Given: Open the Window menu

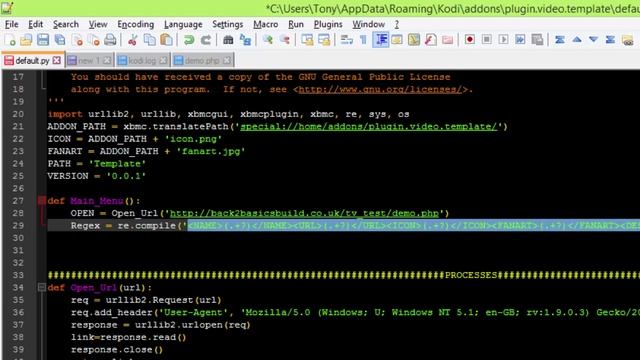Looking at the screenshot, I should click(x=369, y=24).
